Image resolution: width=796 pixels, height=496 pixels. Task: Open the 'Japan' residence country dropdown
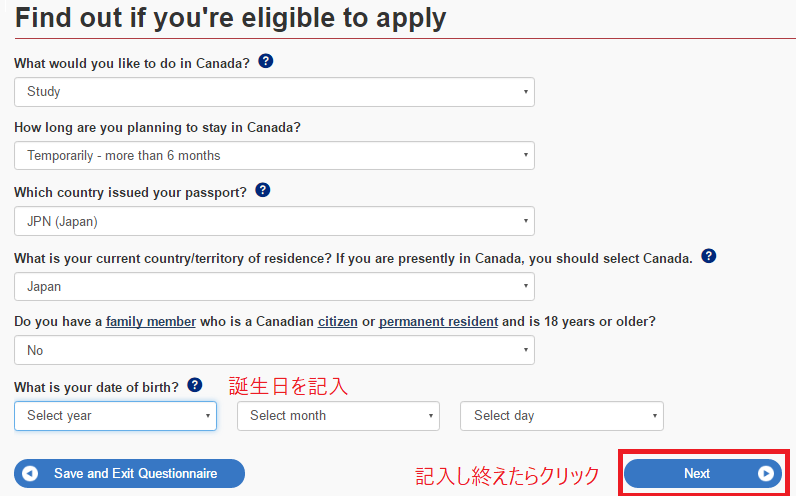tap(274, 286)
